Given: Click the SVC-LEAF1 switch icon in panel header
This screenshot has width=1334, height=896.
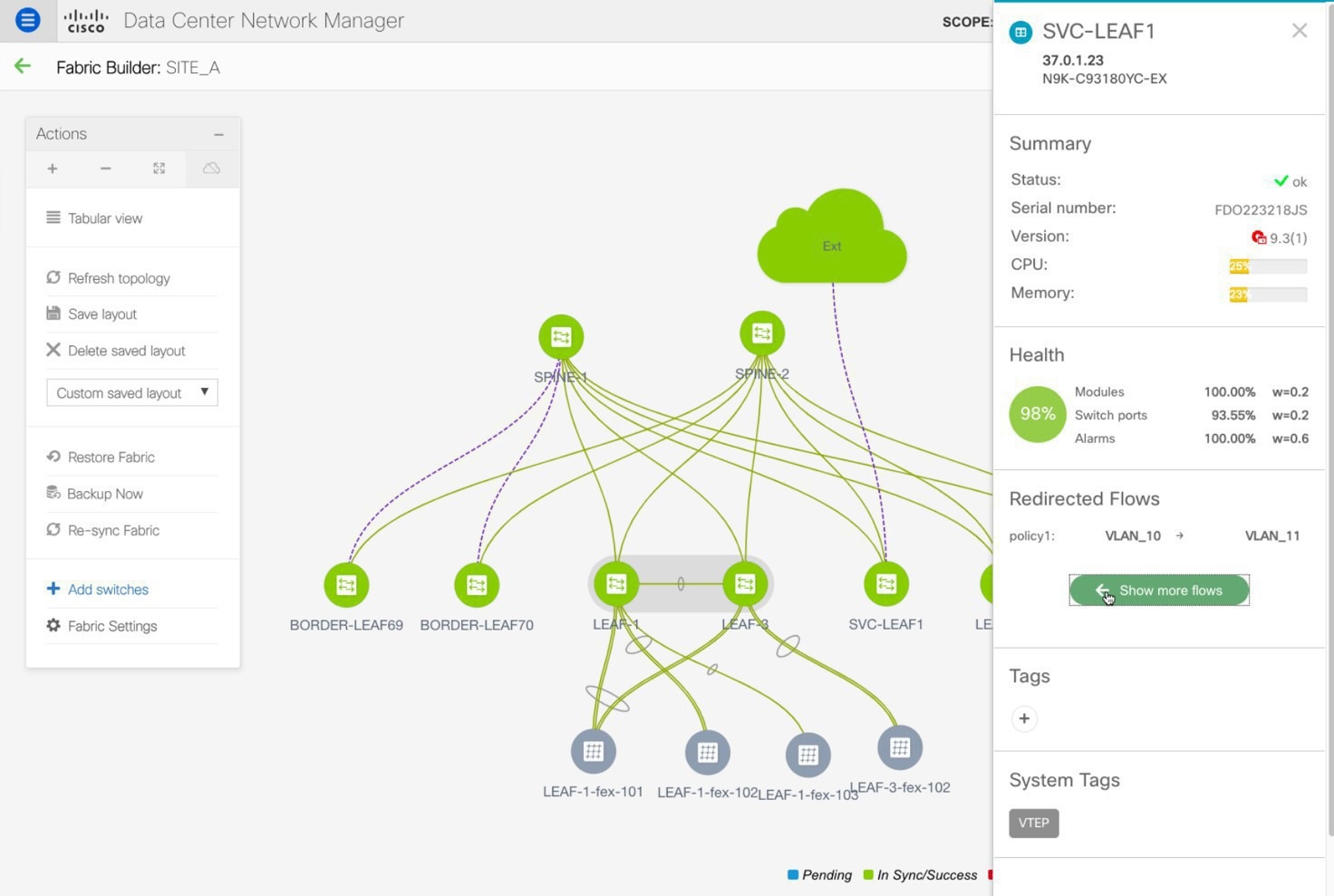Looking at the screenshot, I should point(1021,33).
